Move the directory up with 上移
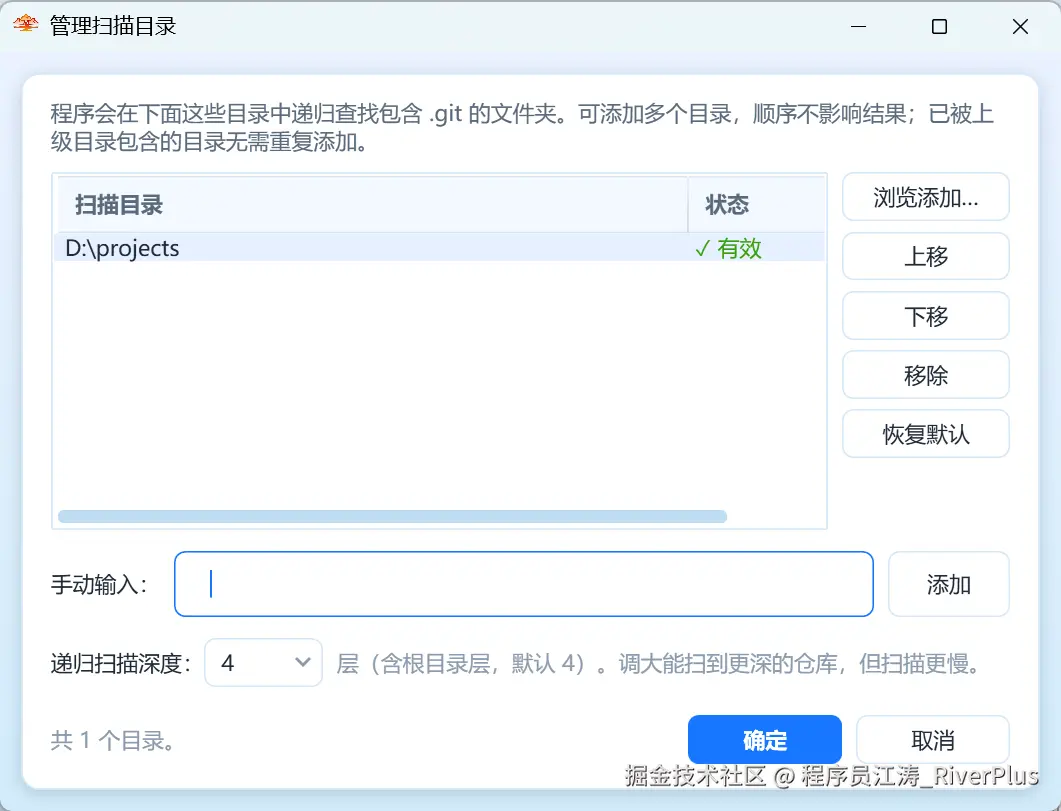The height and width of the screenshot is (811, 1061). click(x=925, y=256)
